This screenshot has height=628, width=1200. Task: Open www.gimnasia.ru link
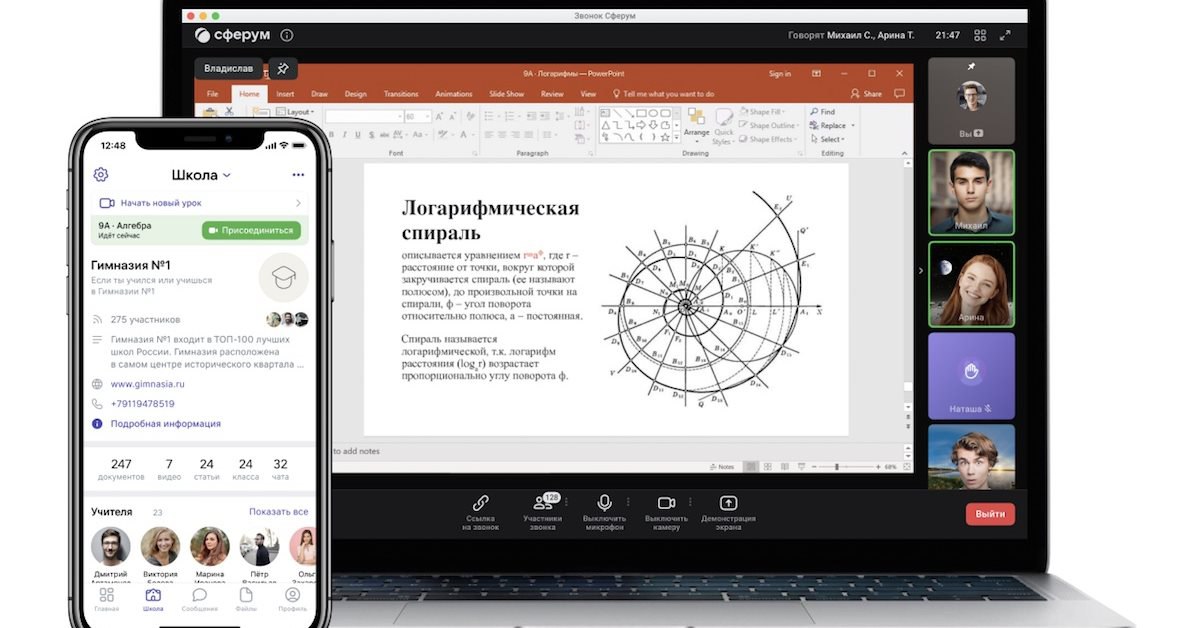(147, 384)
